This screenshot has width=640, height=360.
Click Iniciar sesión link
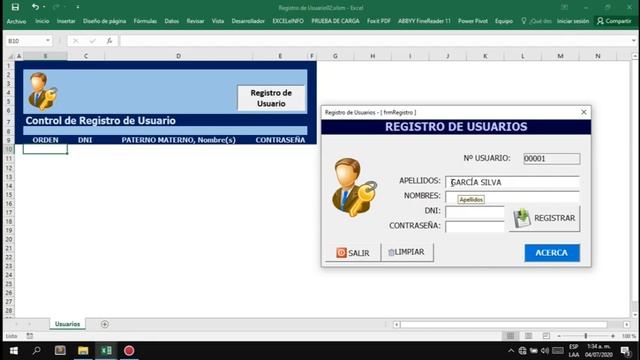573,21
